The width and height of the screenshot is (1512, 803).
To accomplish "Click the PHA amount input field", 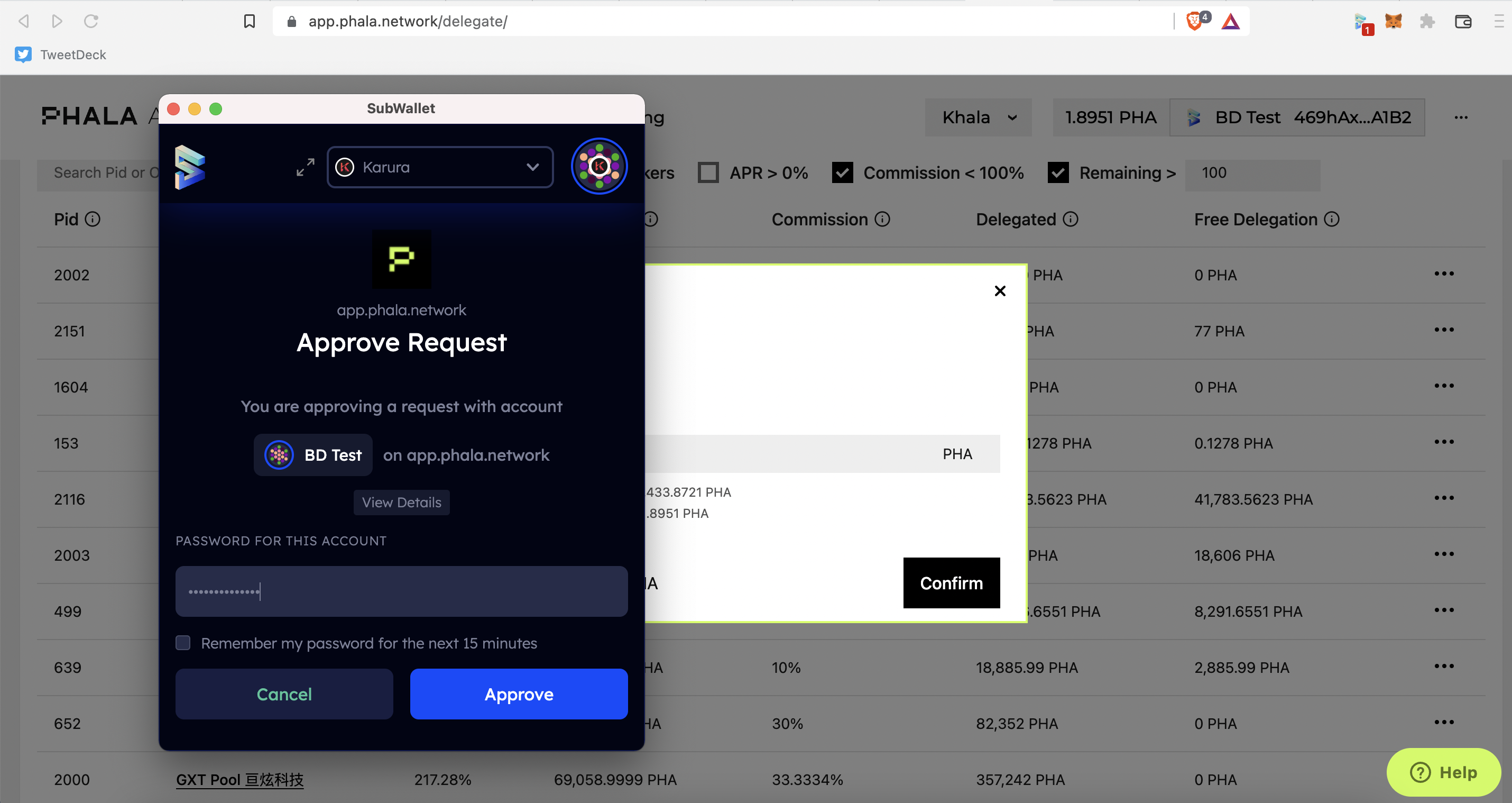I will point(822,453).
